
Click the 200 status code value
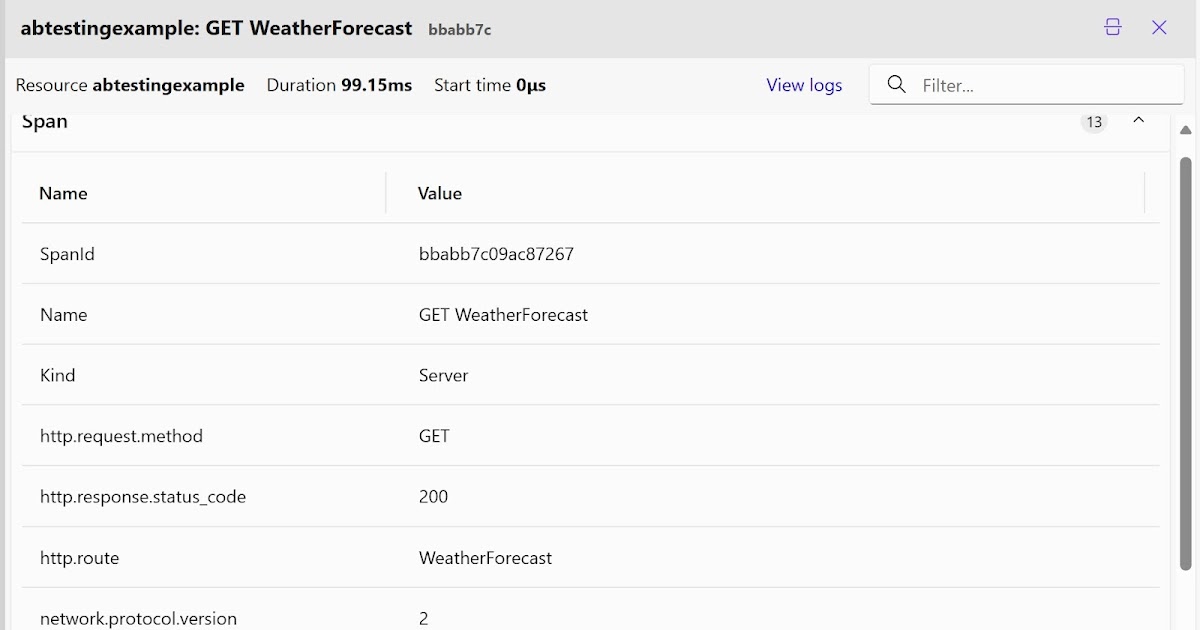tap(433, 497)
